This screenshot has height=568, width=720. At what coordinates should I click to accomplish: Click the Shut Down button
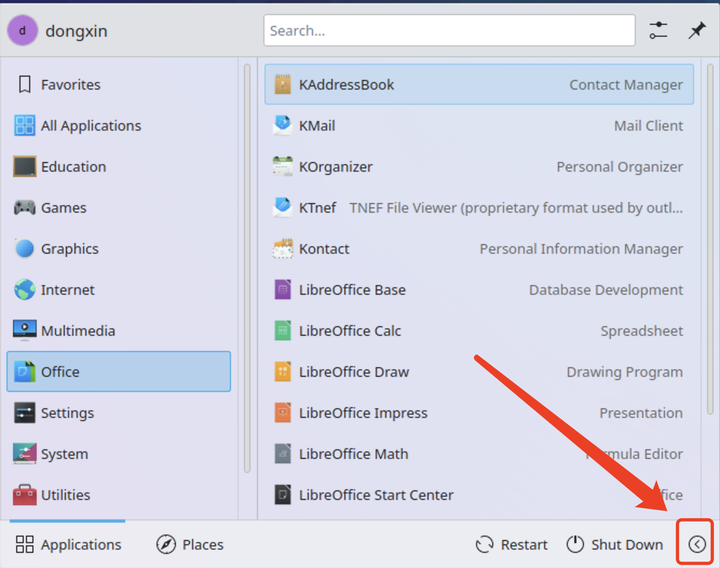pyautogui.click(x=614, y=545)
